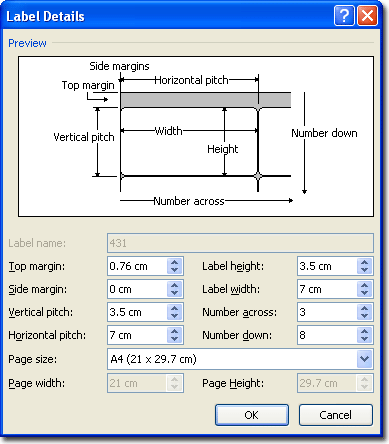This screenshot has width=389, height=444.
Task: Click the Cancel button
Action: pos(336,415)
